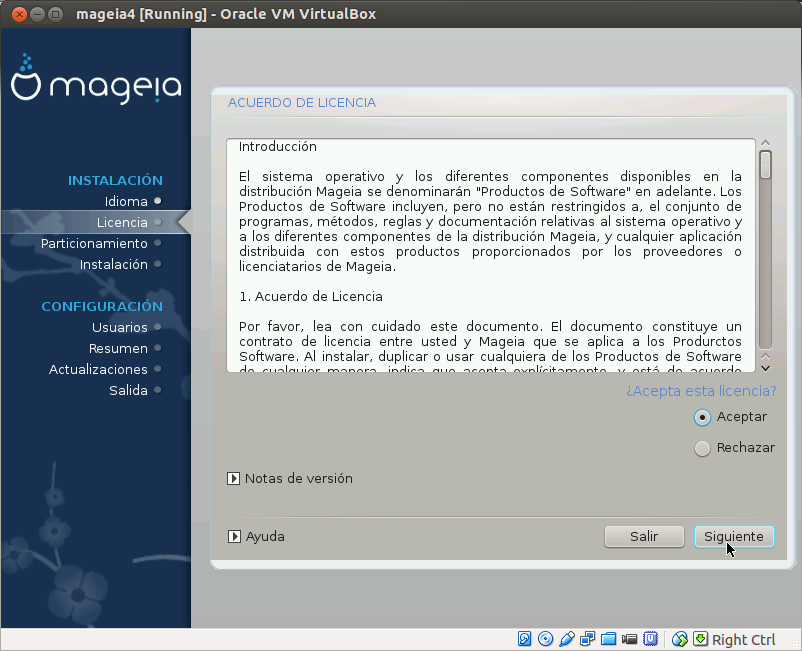The height and width of the screenshot is (651, 802).
Task: Click the USB devices status icon
Action: (x=567, y=638)
